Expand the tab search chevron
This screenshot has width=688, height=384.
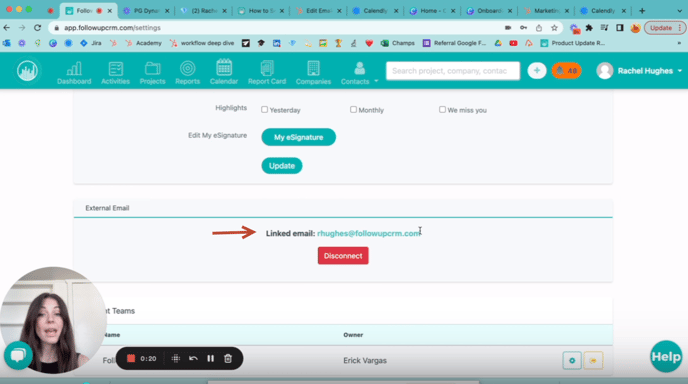coord(679,11)
